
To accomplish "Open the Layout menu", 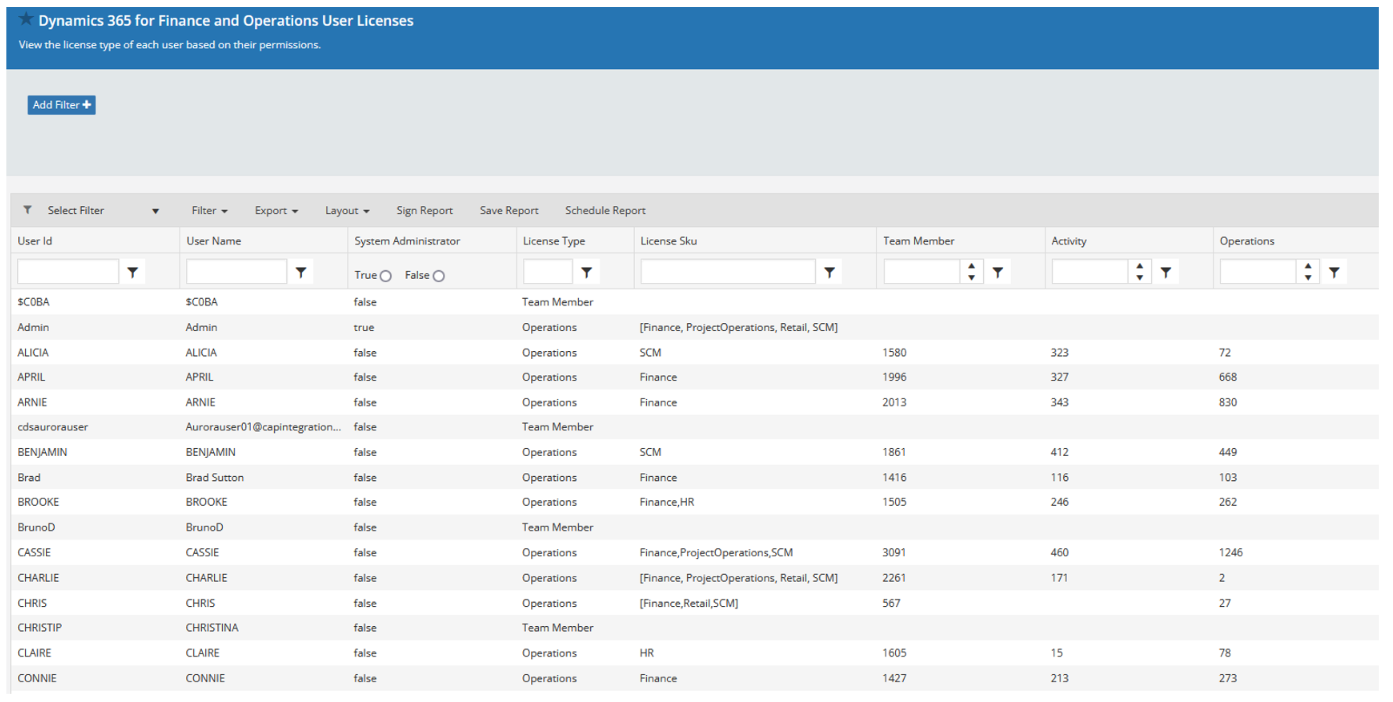I will tap(347, 211).
